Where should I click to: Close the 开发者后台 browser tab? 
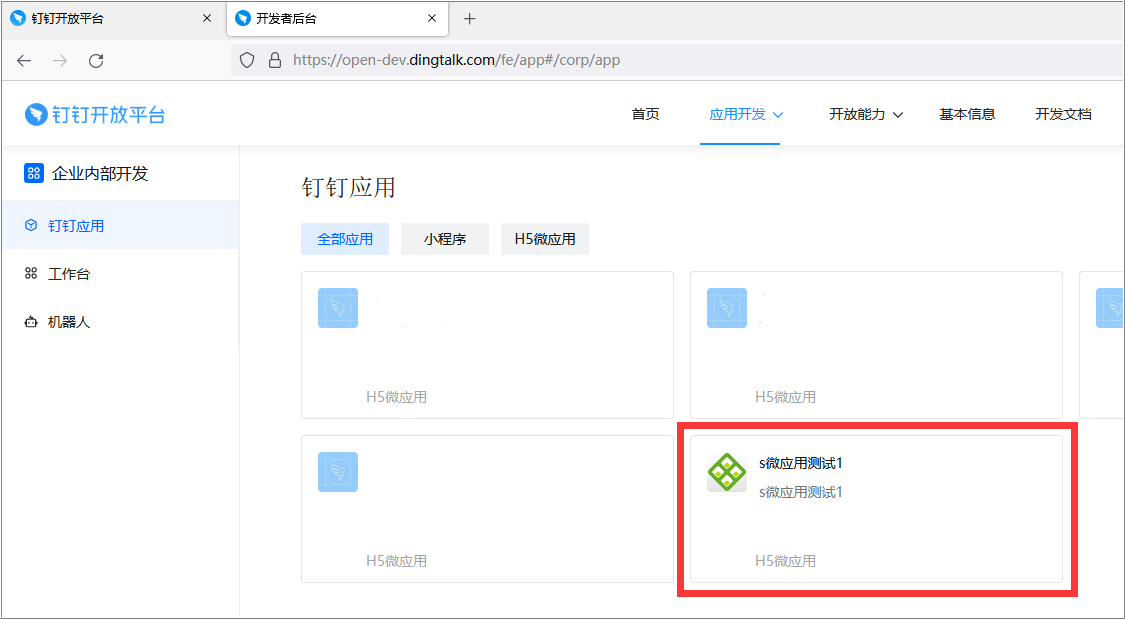(432, 19)
